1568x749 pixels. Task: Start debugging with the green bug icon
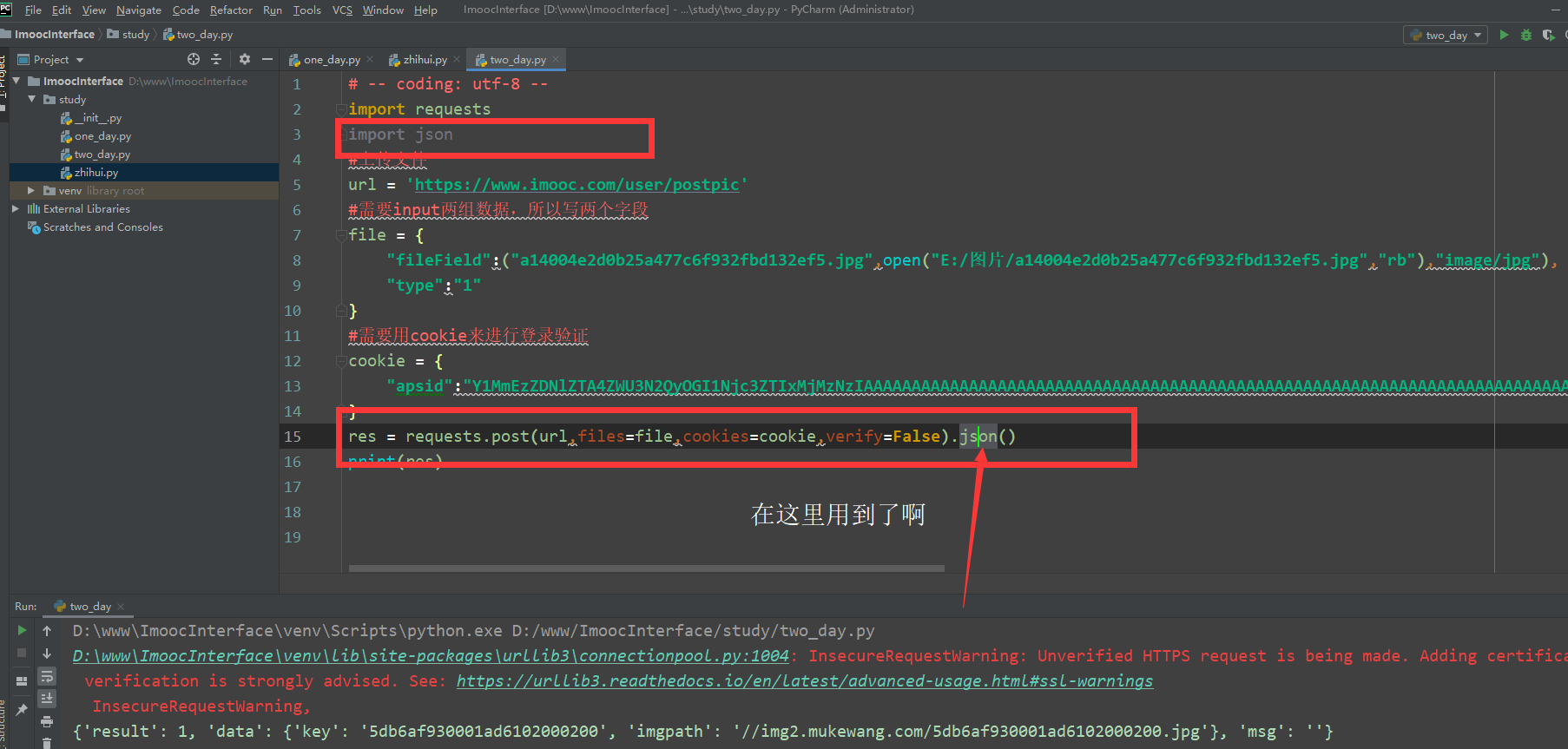(1526, 35)
